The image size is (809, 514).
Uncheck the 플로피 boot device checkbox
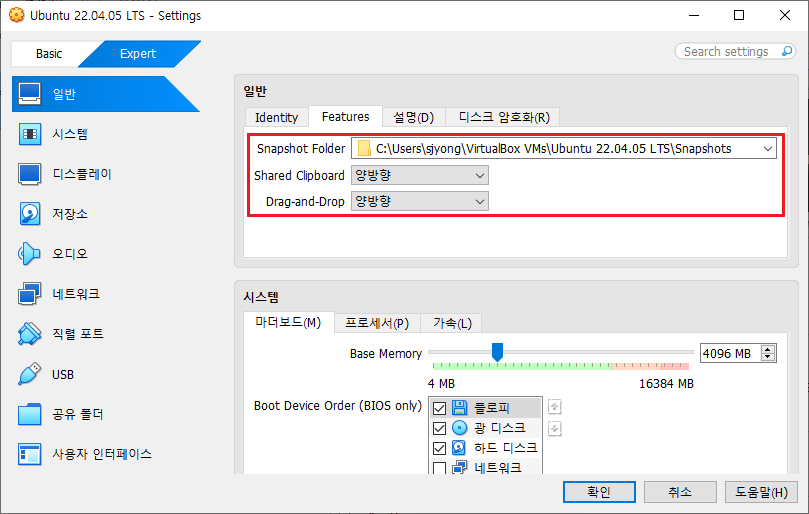click(x=440, y=408)
